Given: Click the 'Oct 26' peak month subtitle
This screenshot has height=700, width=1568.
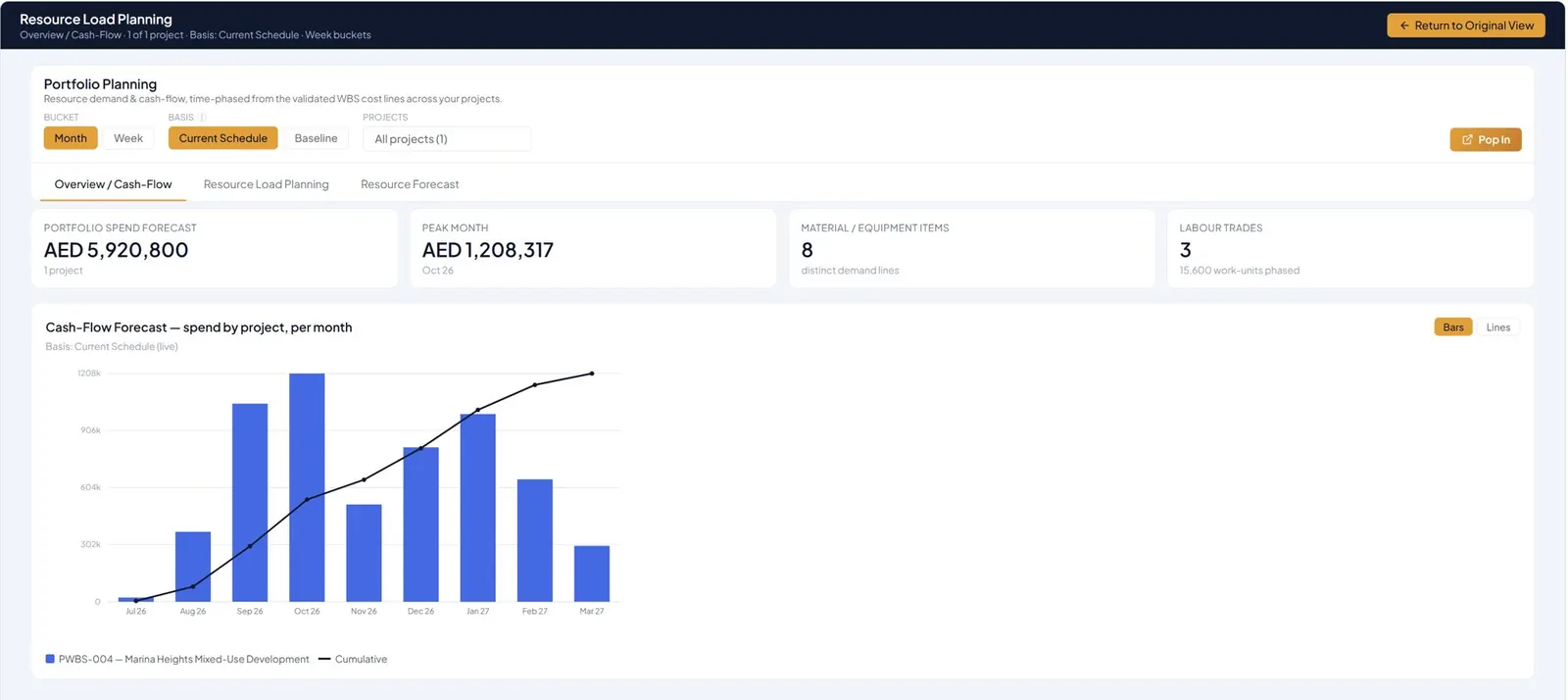Looking at the screenshot, I should coord(438,271).
